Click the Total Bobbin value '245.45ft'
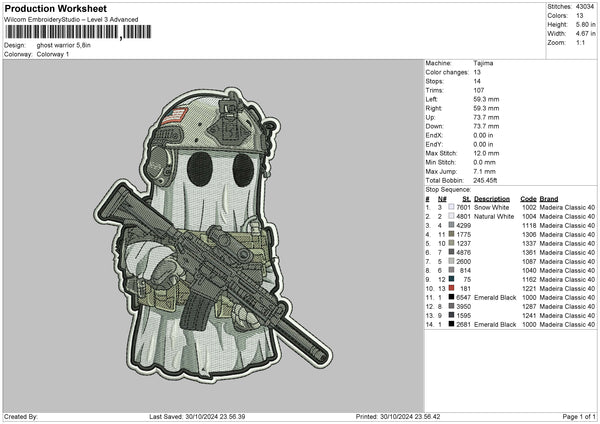 485,180
